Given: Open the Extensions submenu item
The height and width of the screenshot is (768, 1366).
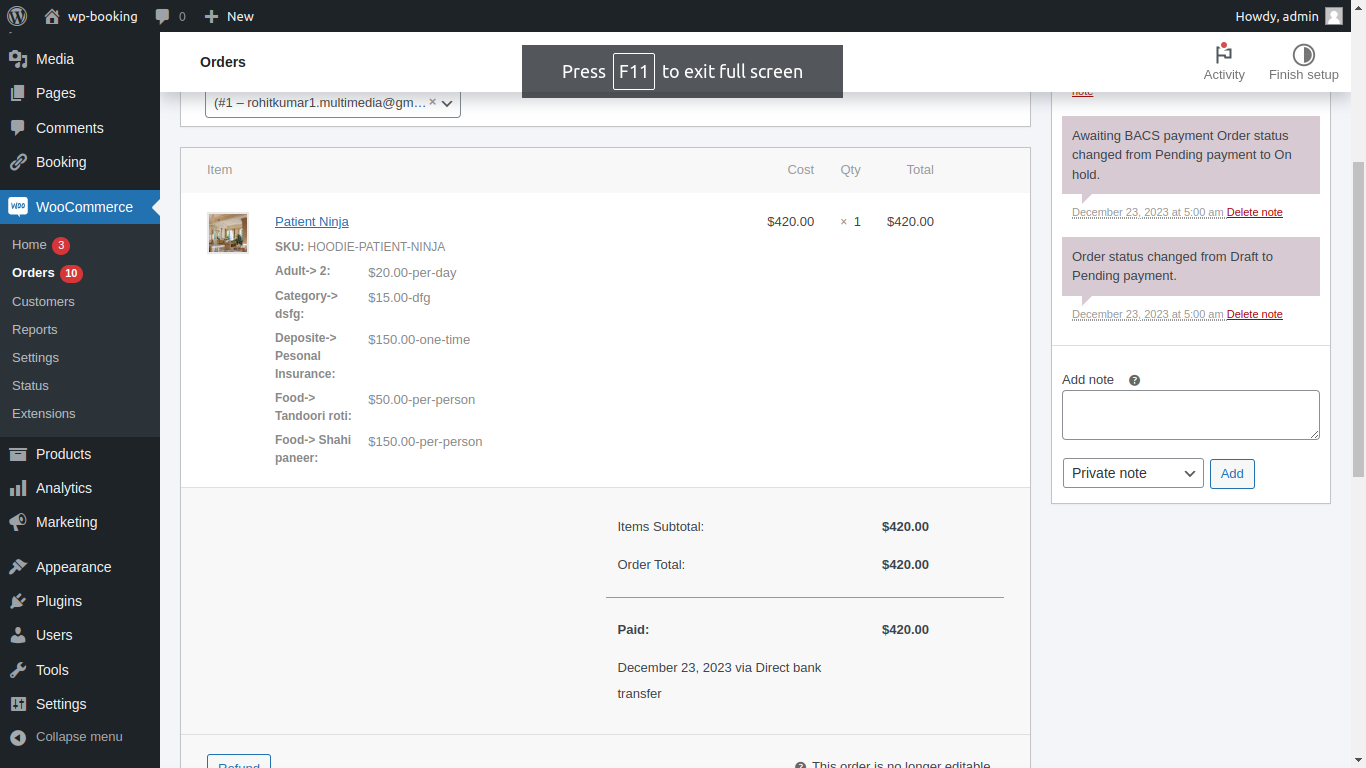Looking at the screenshot, I should tap(43, 413).
